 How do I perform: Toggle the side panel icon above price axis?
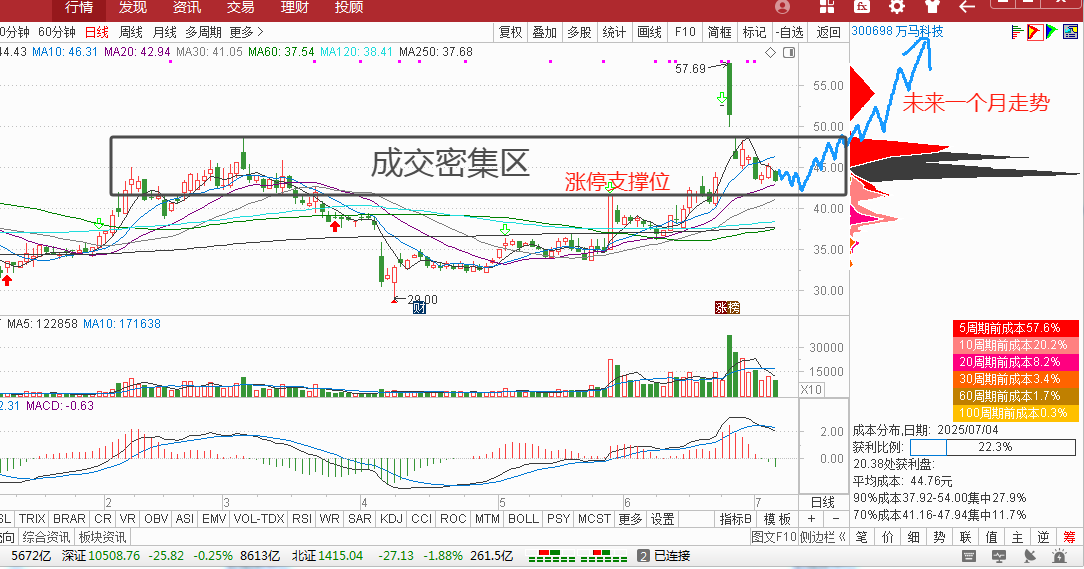point(788,53)
